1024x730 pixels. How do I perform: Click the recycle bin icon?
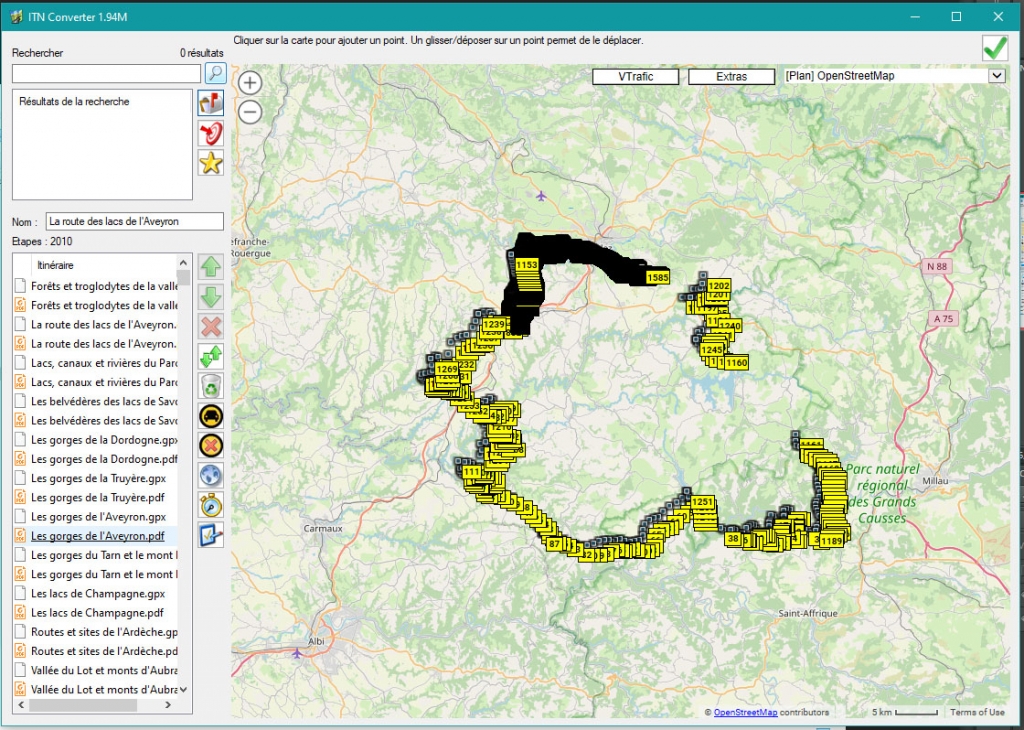point(211,387)
